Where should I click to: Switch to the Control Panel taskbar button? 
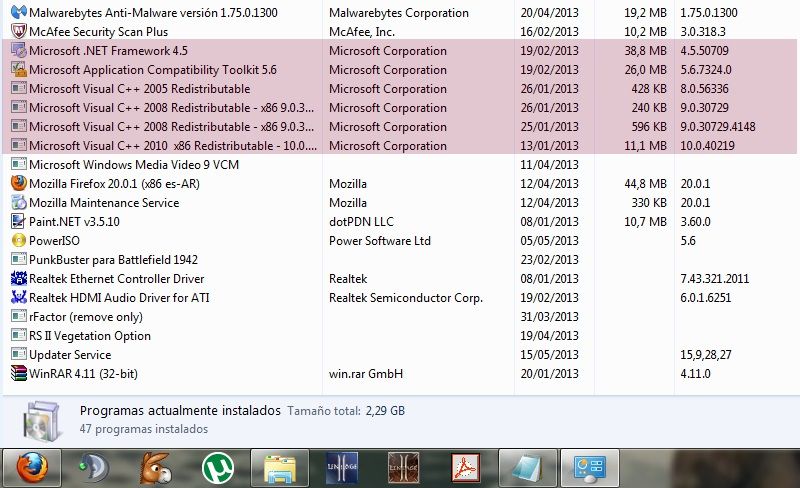590,468
